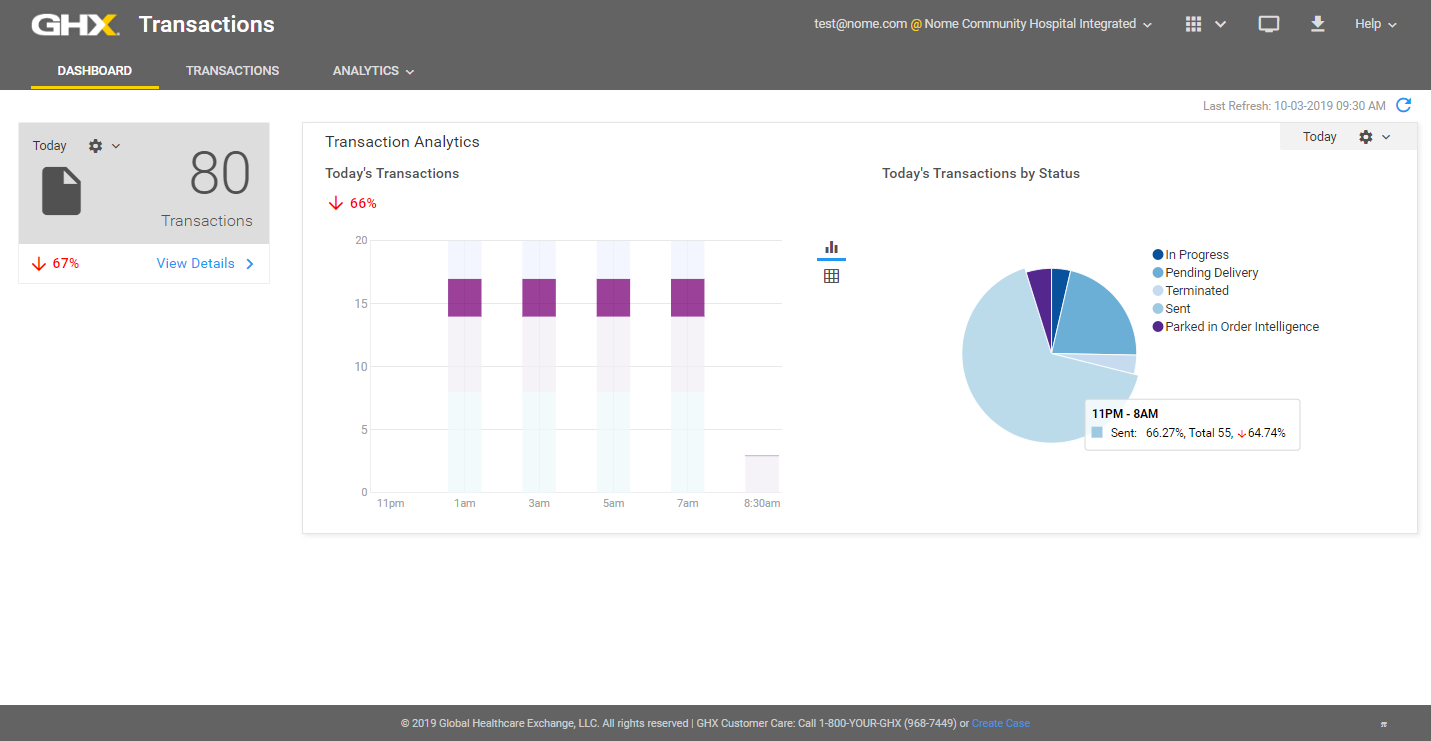The image size is (1431, 741).
Task: Toggle the In Progress legend item
Action: tap(1196, 255)
